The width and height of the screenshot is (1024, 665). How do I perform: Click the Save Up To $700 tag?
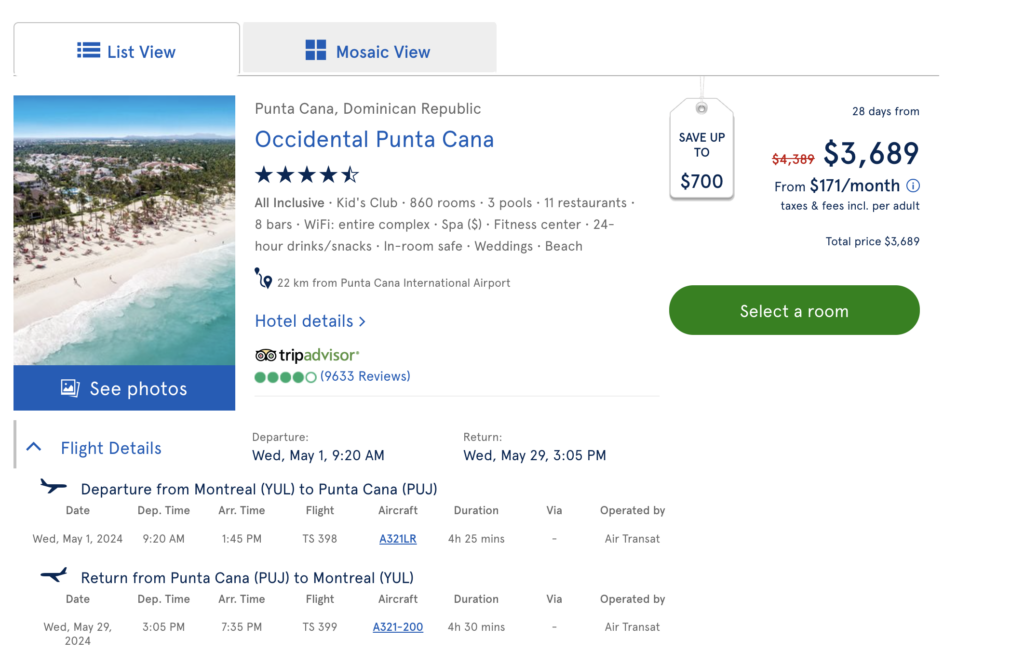click(701, 148)
